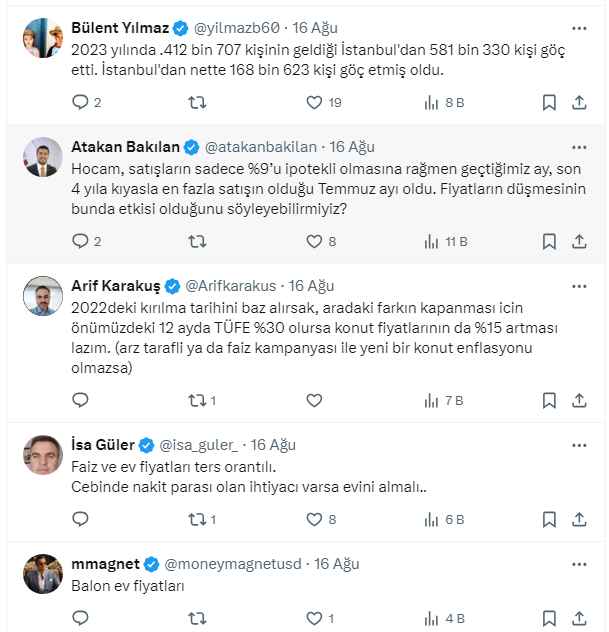Like Bülent Yılmaz's tweet
609x632 pixels.
[314, 102]
